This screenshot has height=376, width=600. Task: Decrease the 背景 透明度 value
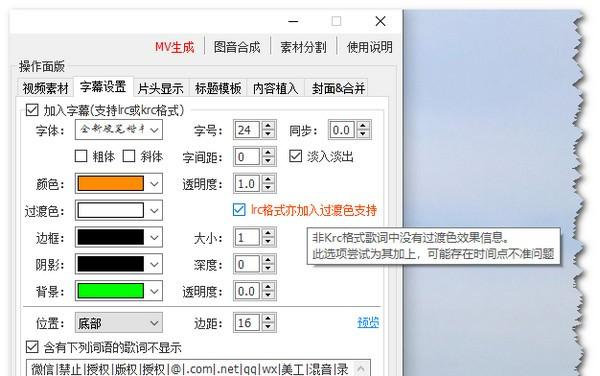coord(268,295)
